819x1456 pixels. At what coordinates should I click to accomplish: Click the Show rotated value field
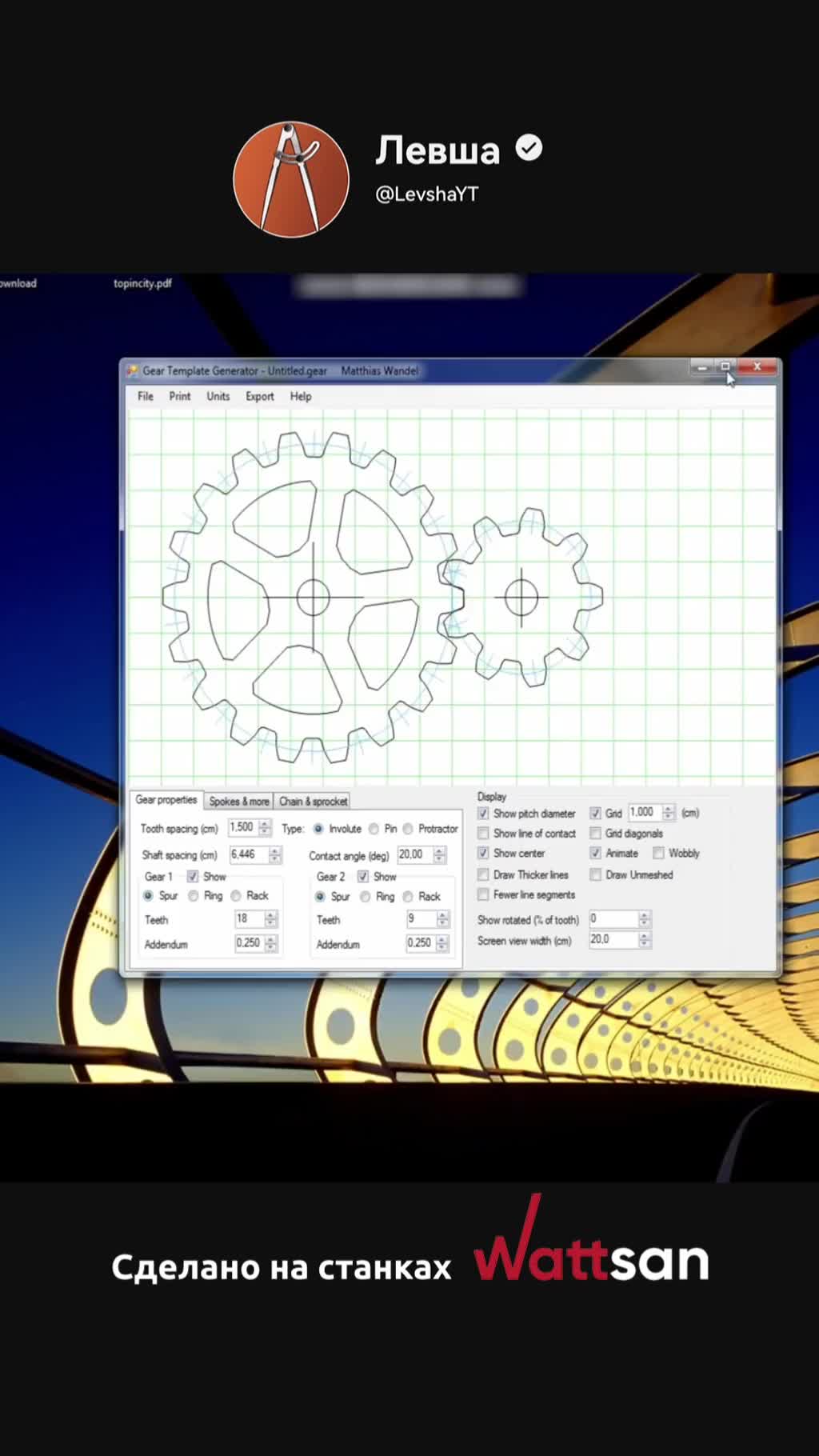pos(613,918)
